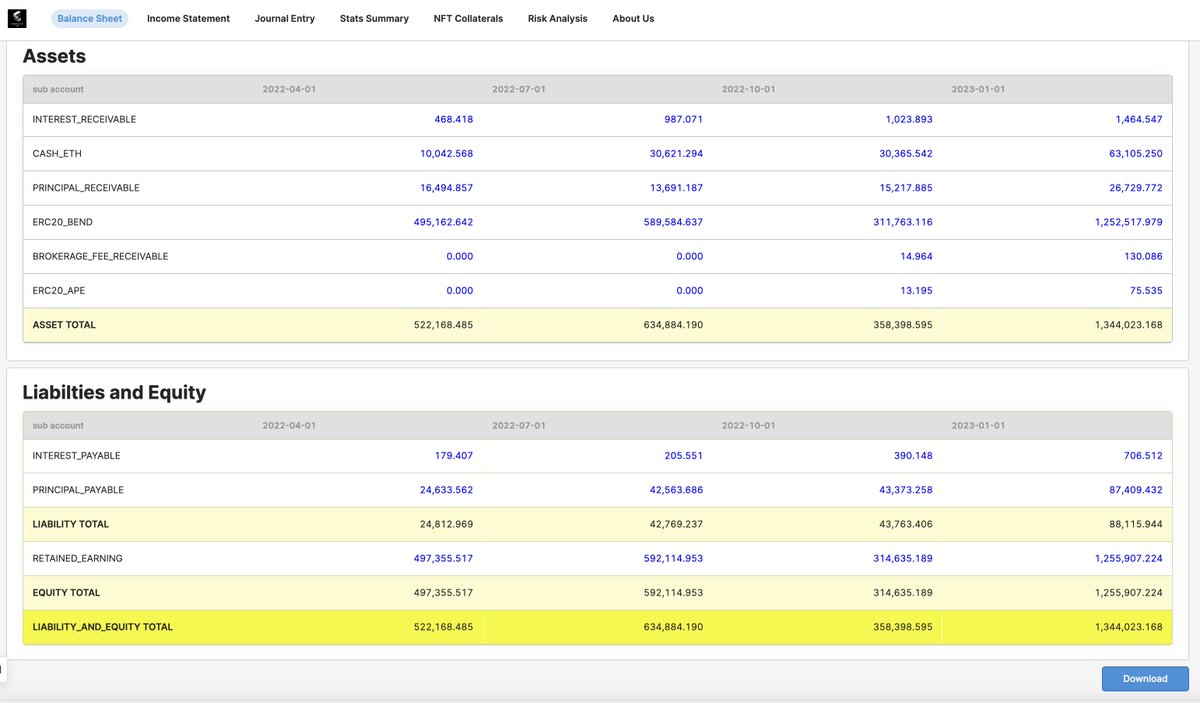The width and height of the screenshot is (1200, 703).
Task: Click Assets table 2023-01-01 column header
Action: pos(978,89)
